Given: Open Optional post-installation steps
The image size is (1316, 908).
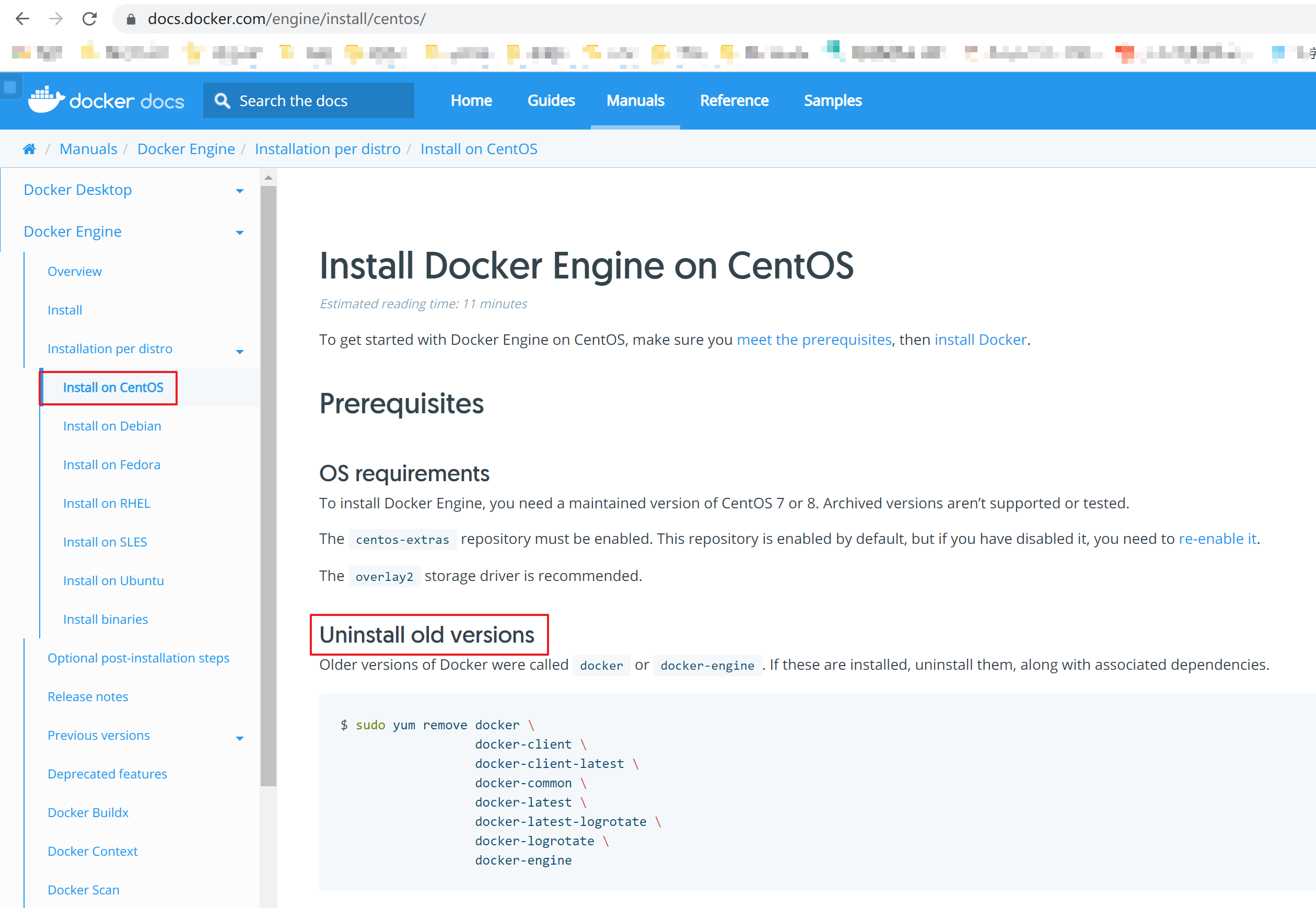Looking at the screenshot, I should pyautogui.click(x=138, y=658).
